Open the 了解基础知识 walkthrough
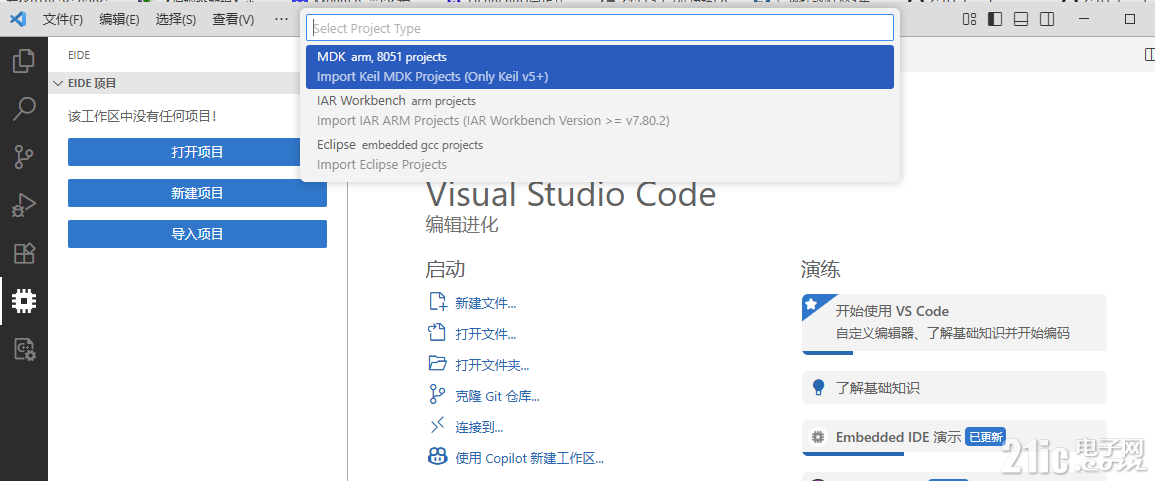 tap(954, 387)
